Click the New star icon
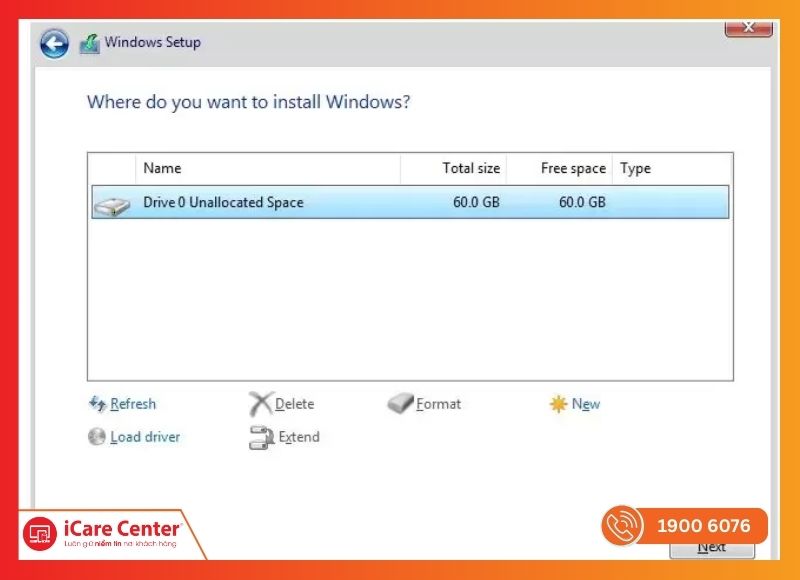800x580 pixels. click(x=558, y=404)
